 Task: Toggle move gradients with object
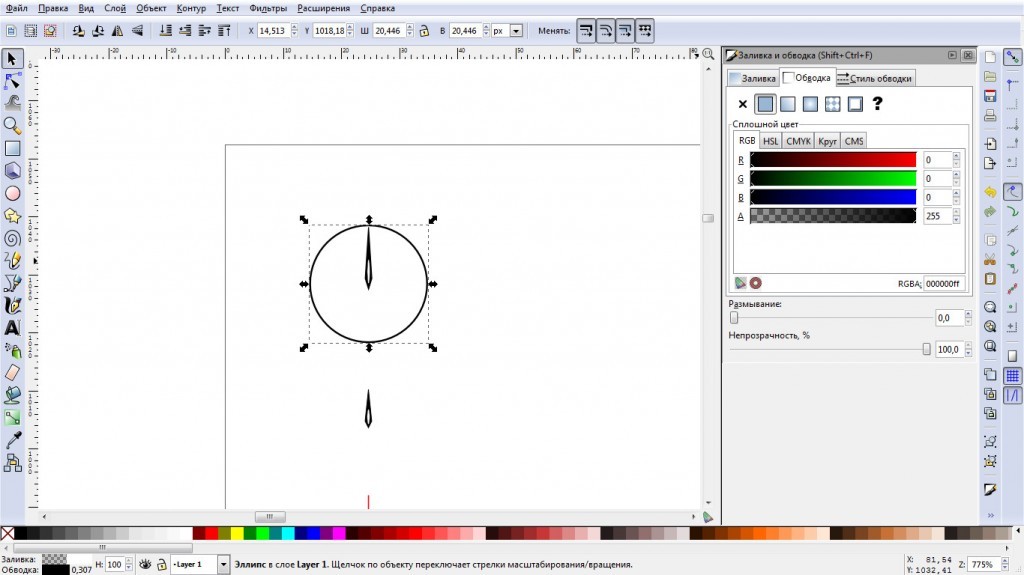point(625,31)
